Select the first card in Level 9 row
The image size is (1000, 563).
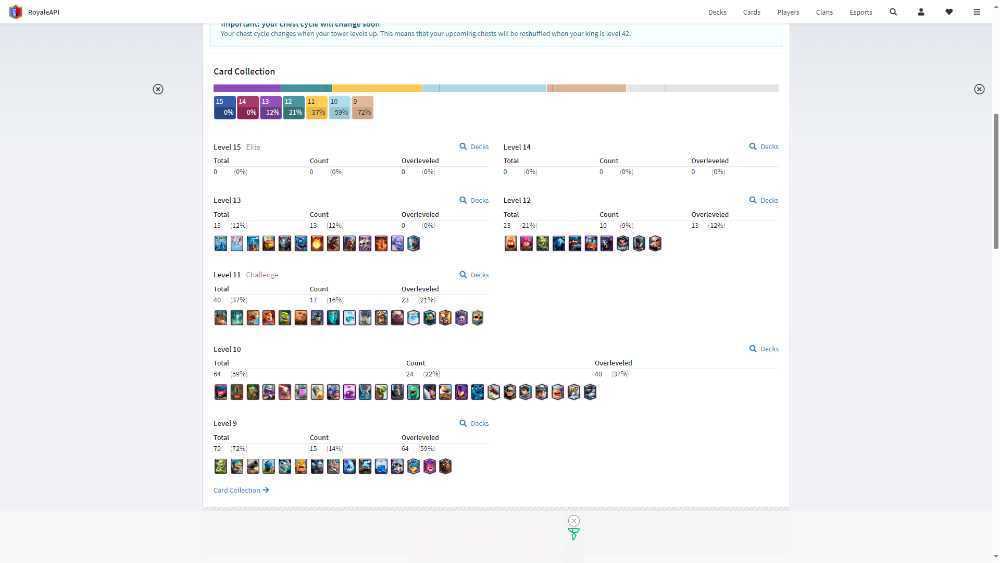(x=221, y=466)
